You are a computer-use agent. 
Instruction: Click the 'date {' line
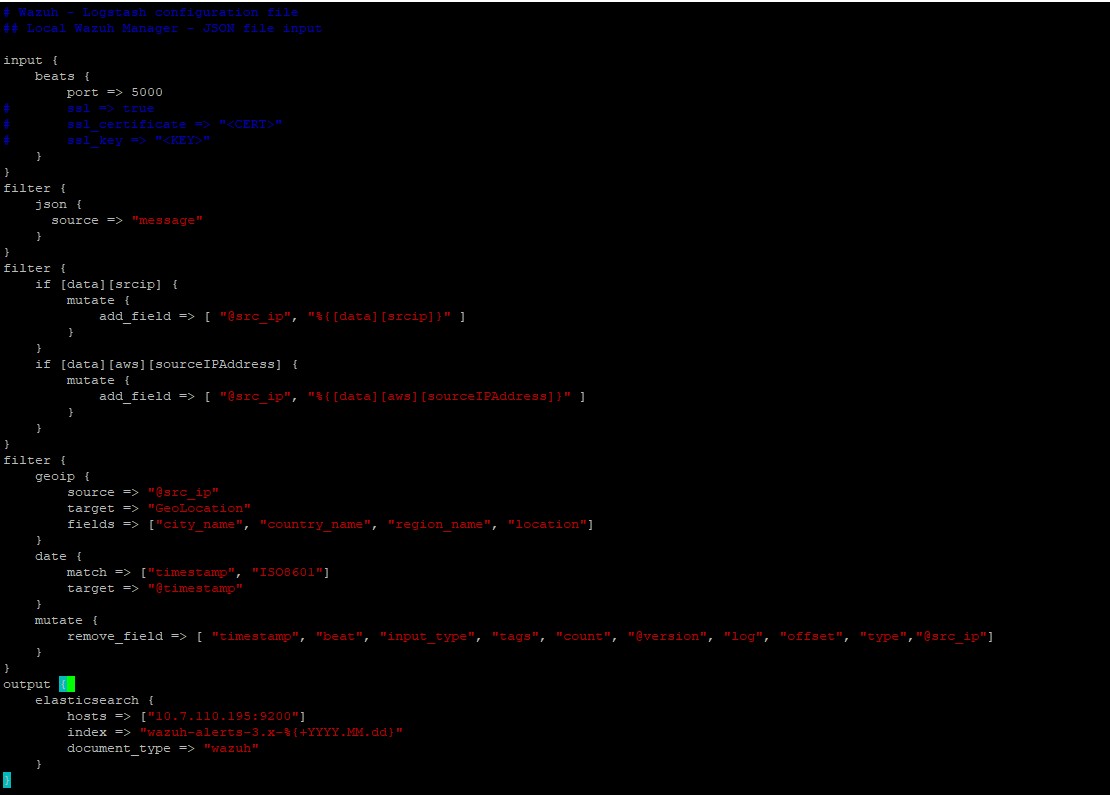59,556
